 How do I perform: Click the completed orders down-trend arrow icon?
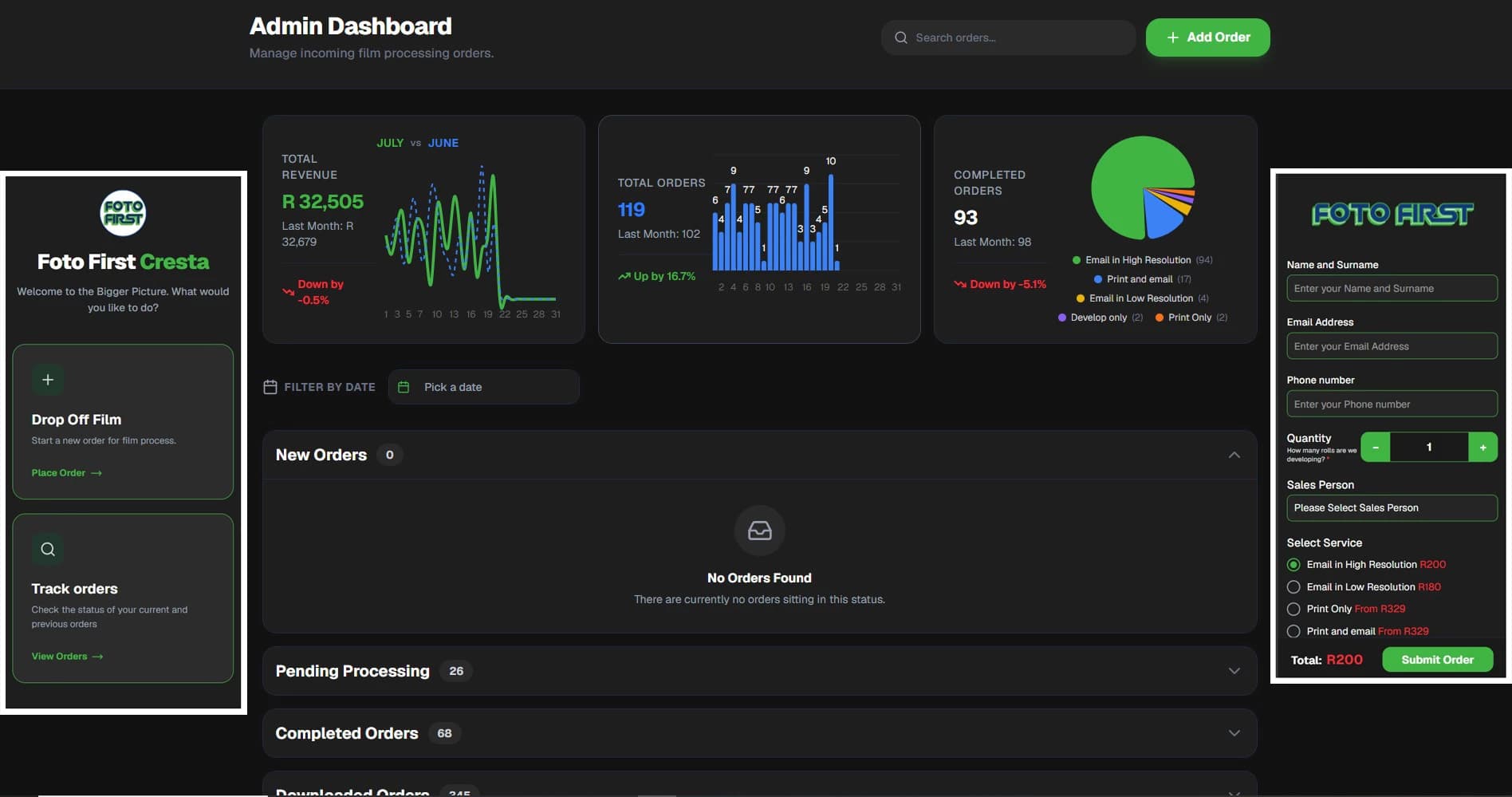tap(960, 284)
